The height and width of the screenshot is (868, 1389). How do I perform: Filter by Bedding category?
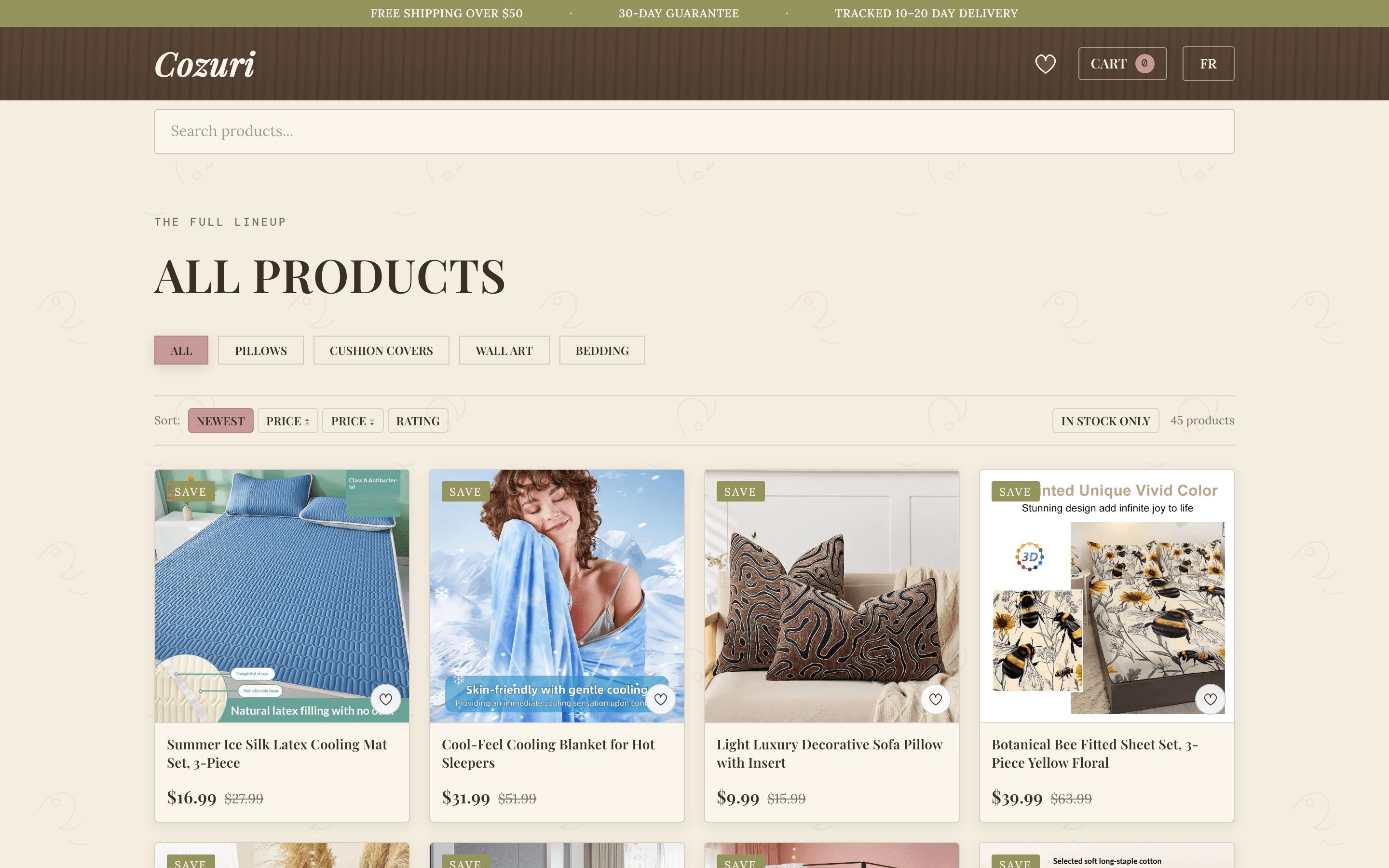click(602, 350)
